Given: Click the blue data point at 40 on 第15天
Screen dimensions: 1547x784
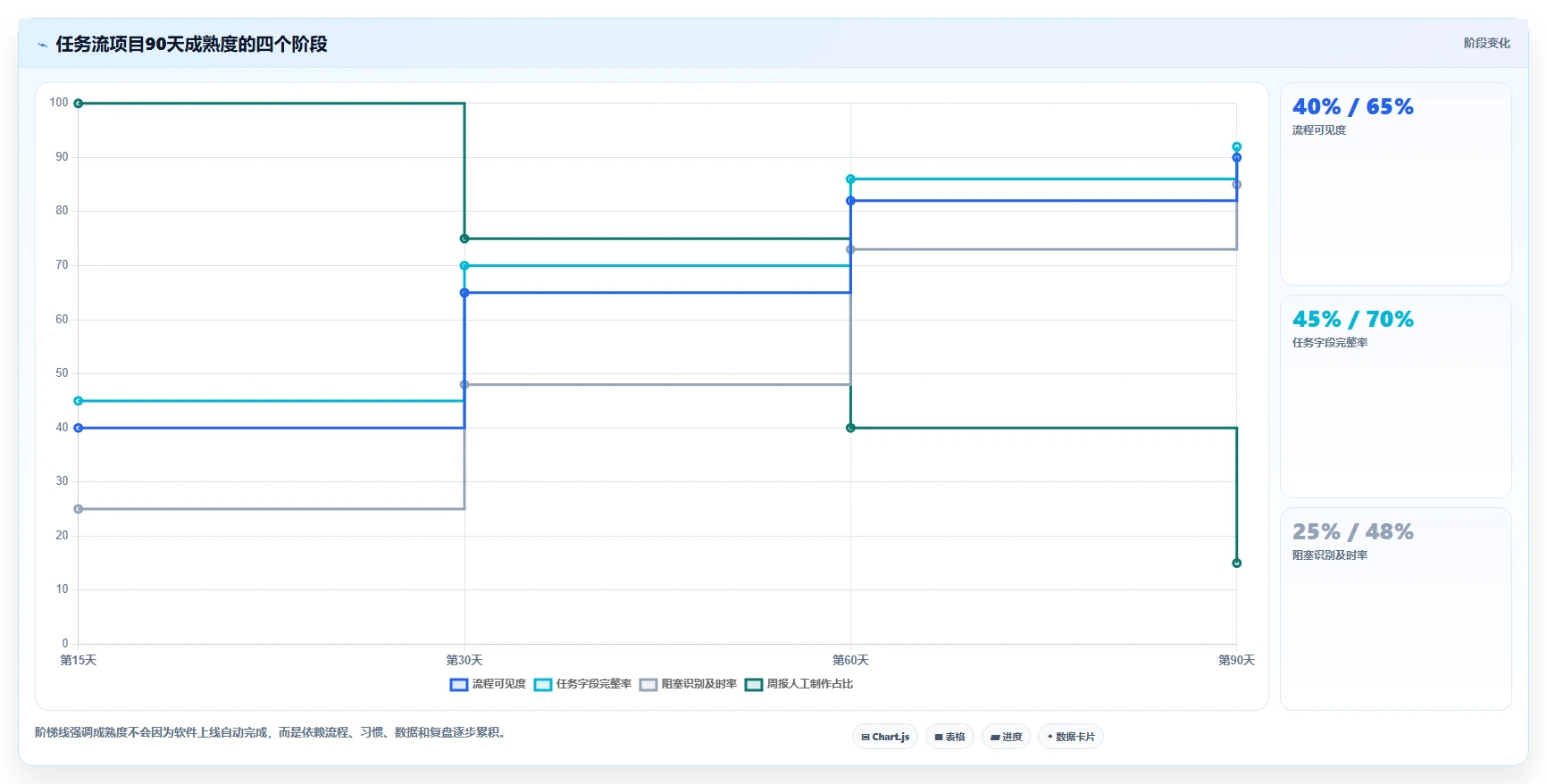Looking at the screenshot, I should [x=79, y=428].
